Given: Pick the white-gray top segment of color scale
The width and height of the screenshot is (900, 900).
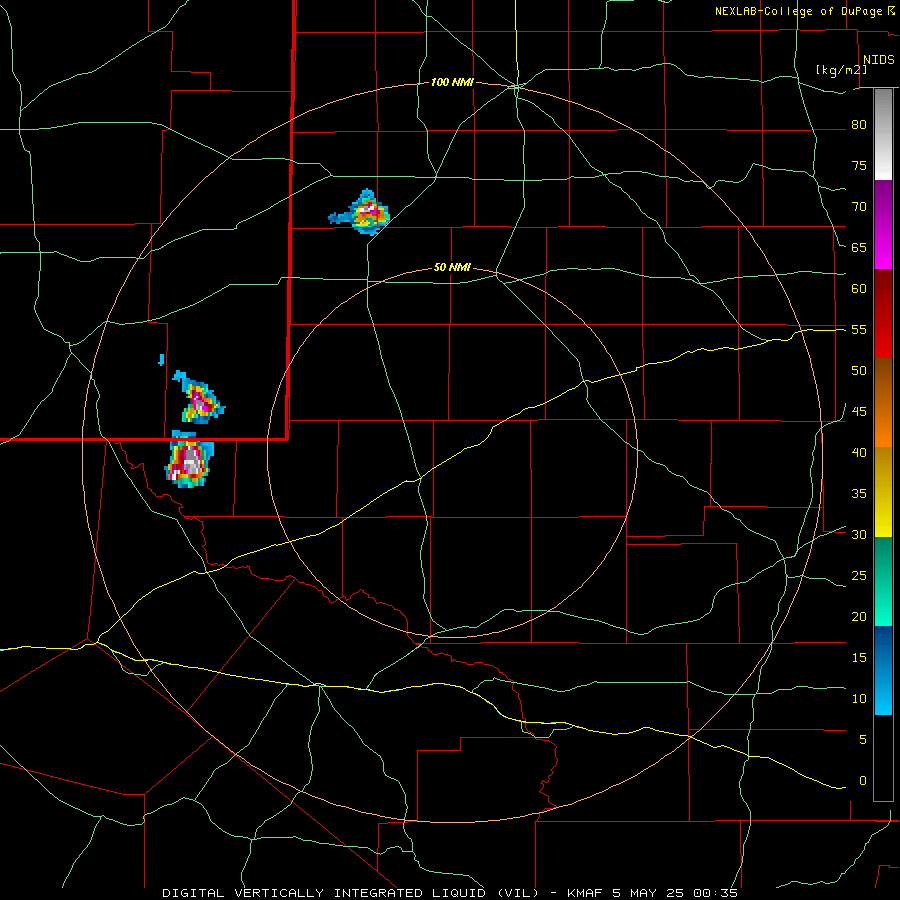Looking at the screenshot, I should click(x=883, y=135).
